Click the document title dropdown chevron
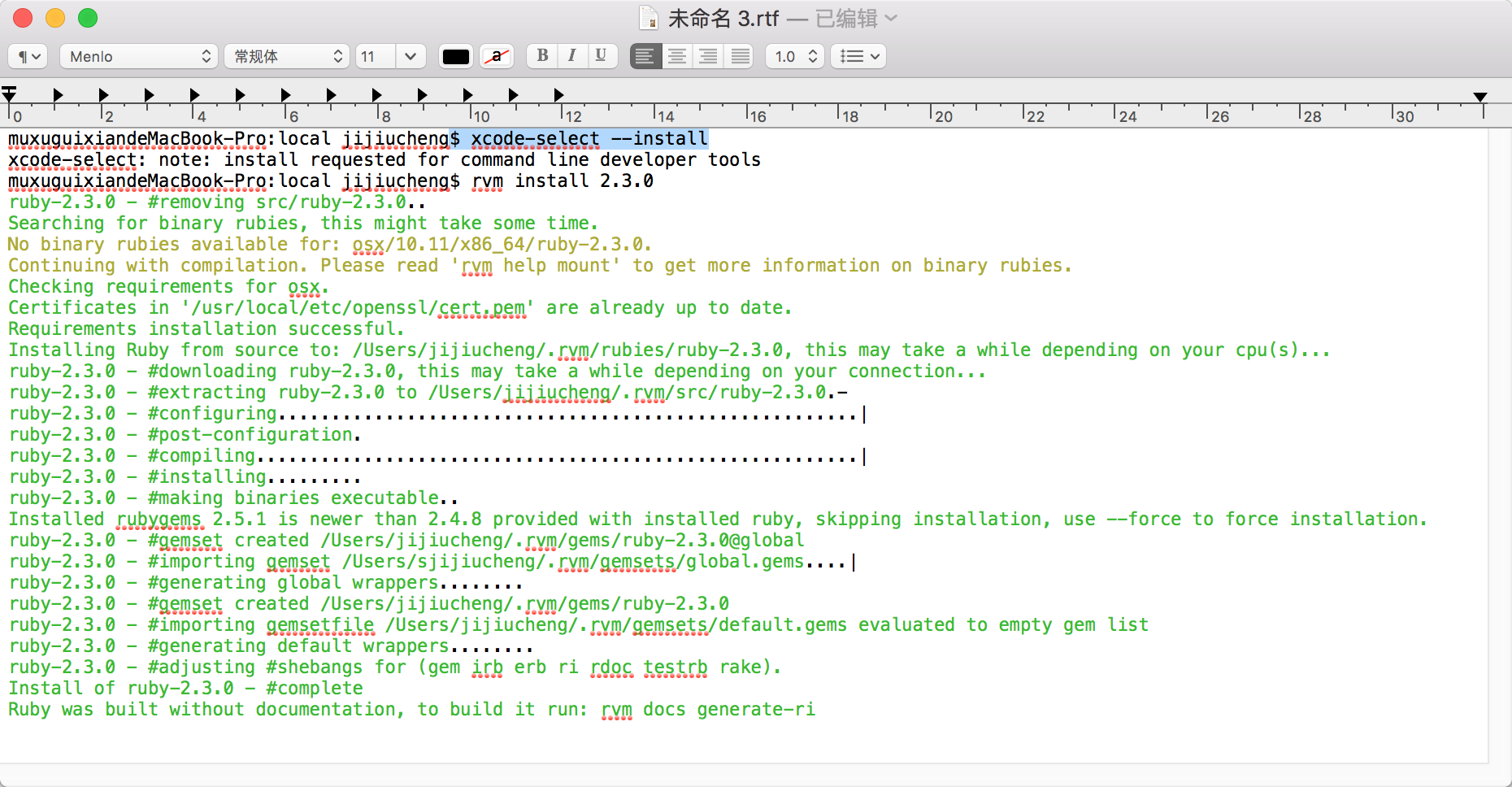This screenshot has width=1512, height=787. [x=891, y=18]
